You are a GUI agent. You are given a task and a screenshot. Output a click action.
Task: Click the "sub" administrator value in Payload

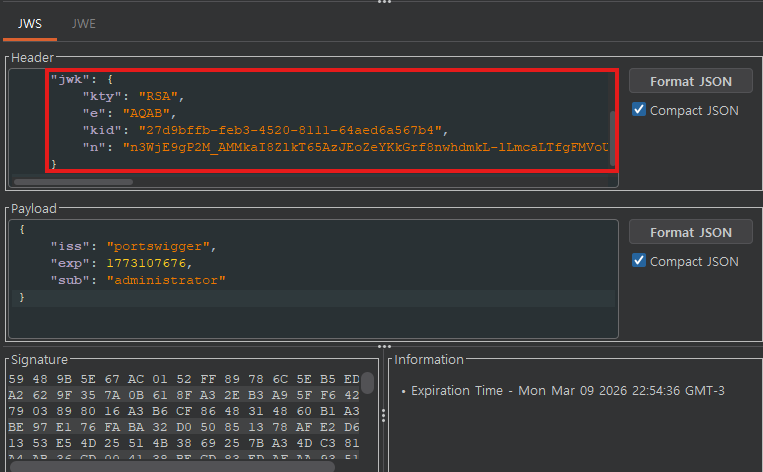point(166,280)
